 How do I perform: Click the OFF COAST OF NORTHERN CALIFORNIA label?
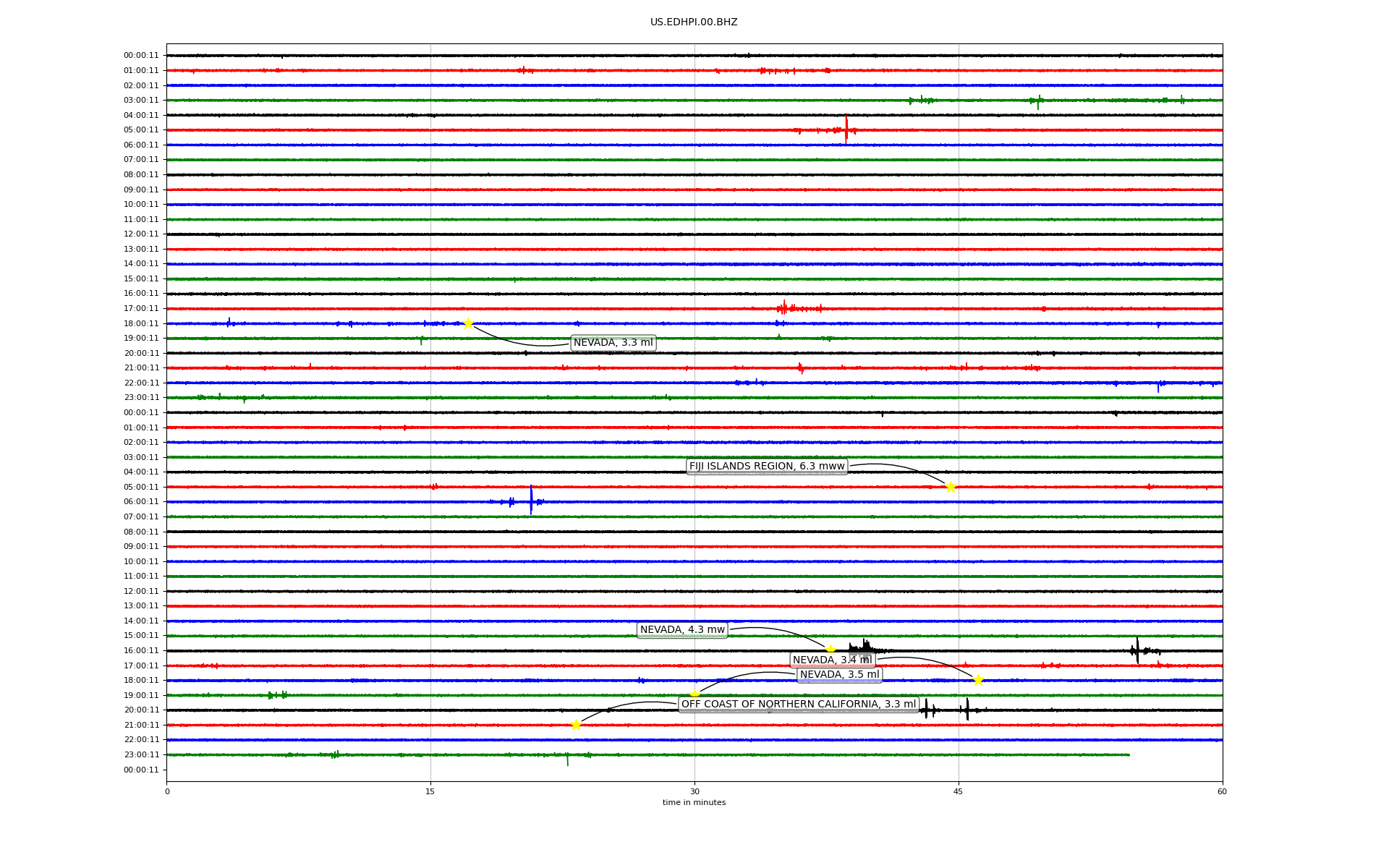(798, 705)
